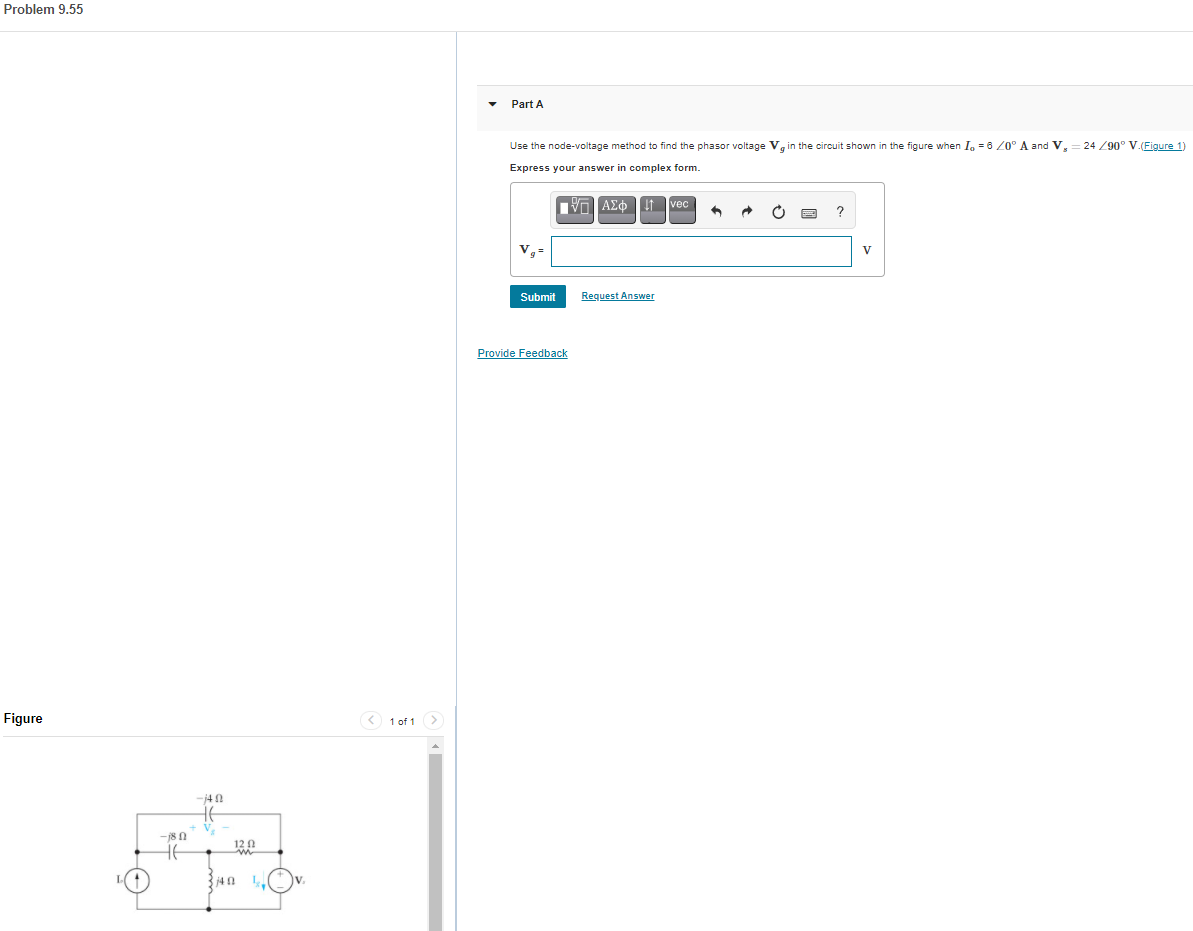This screenshot has width=1193, height=931.
Task: Select the Figure section label
Action: coord(23,718)
